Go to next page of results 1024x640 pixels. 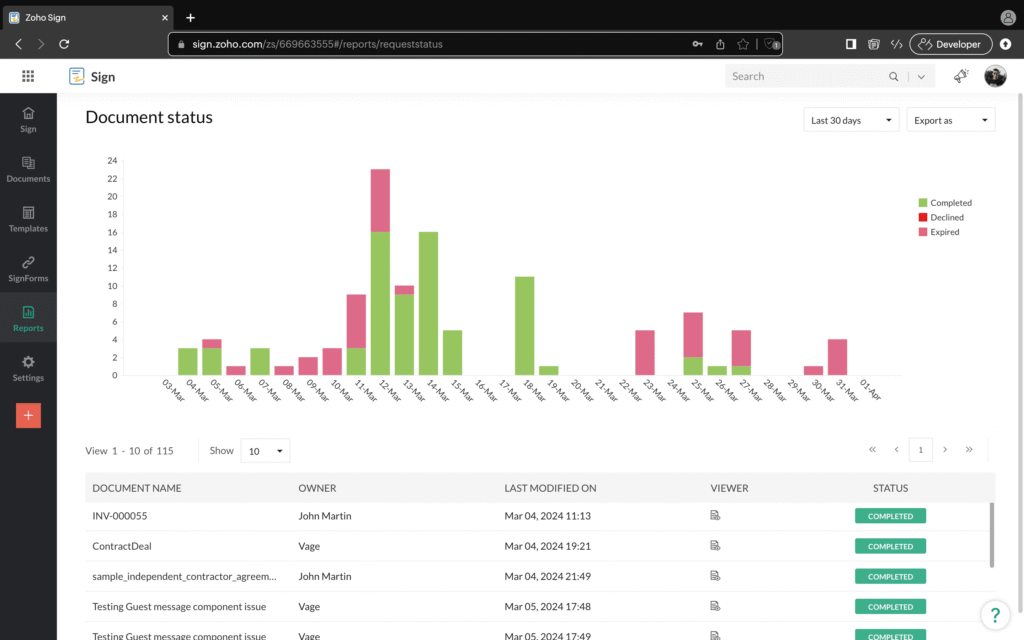pos(945,450)
